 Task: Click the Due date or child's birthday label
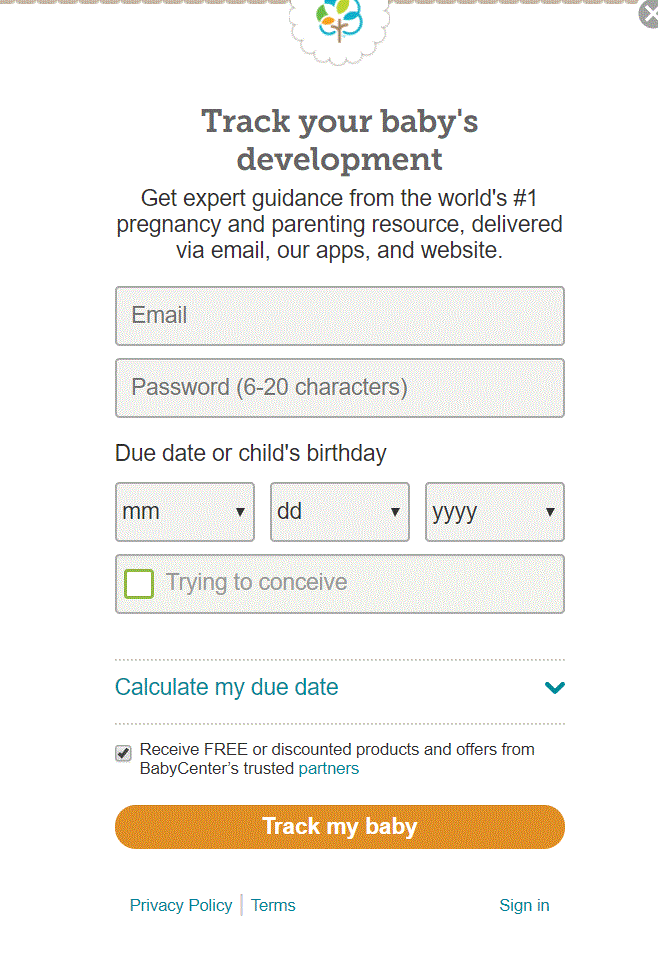point(251,453)
